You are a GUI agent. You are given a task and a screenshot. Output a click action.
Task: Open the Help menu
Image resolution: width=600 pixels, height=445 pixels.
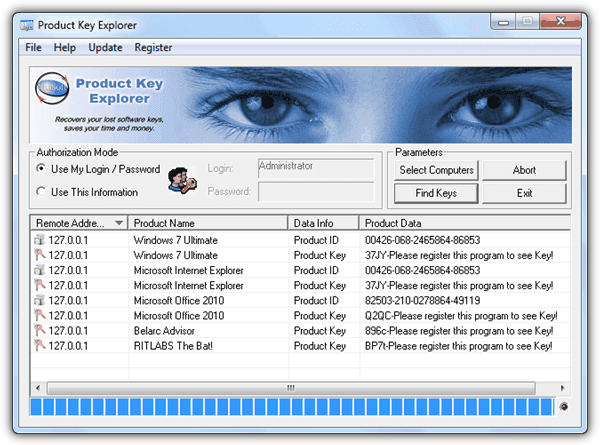tap(65, 47)
